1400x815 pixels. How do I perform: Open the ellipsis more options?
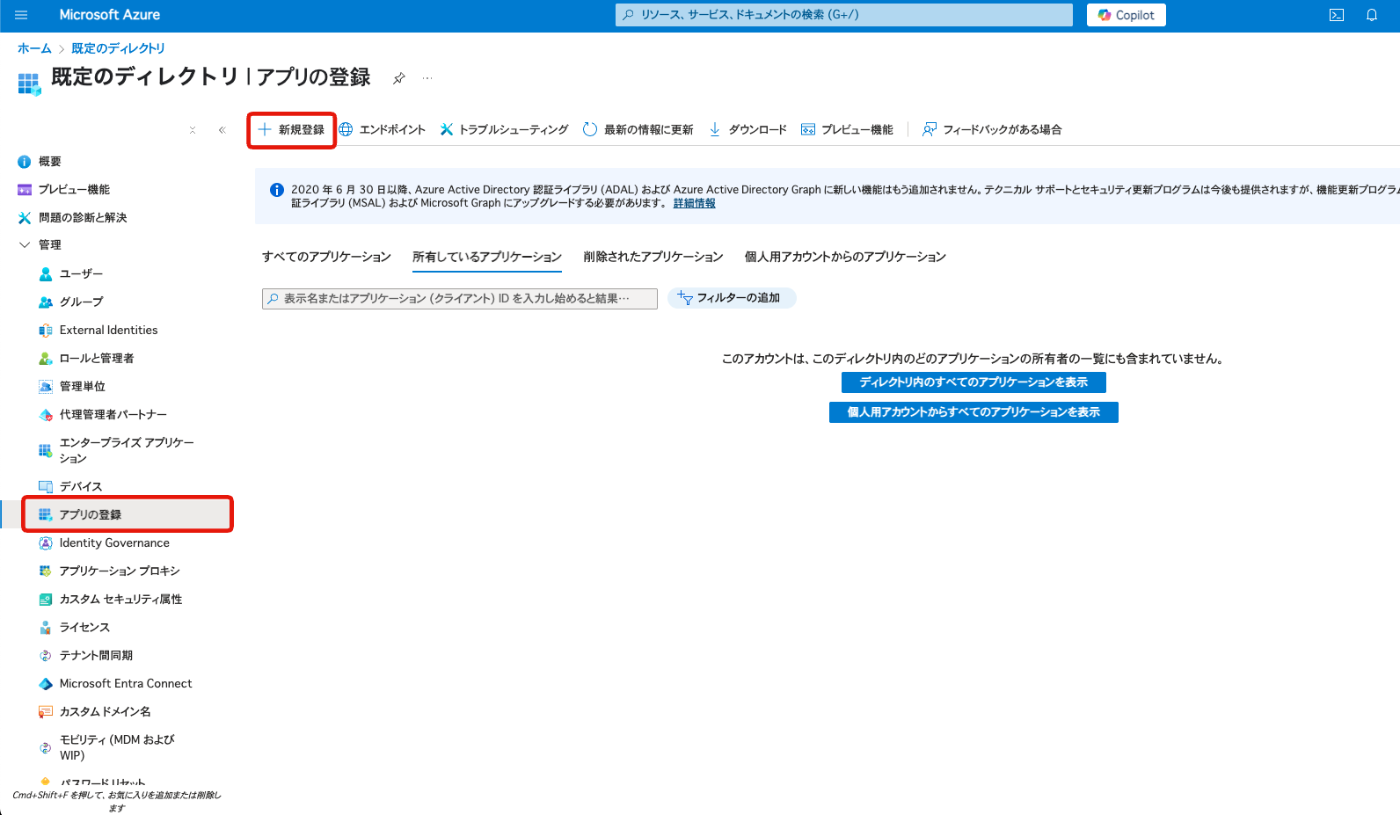pyautogui.click(x=427, y=78)
